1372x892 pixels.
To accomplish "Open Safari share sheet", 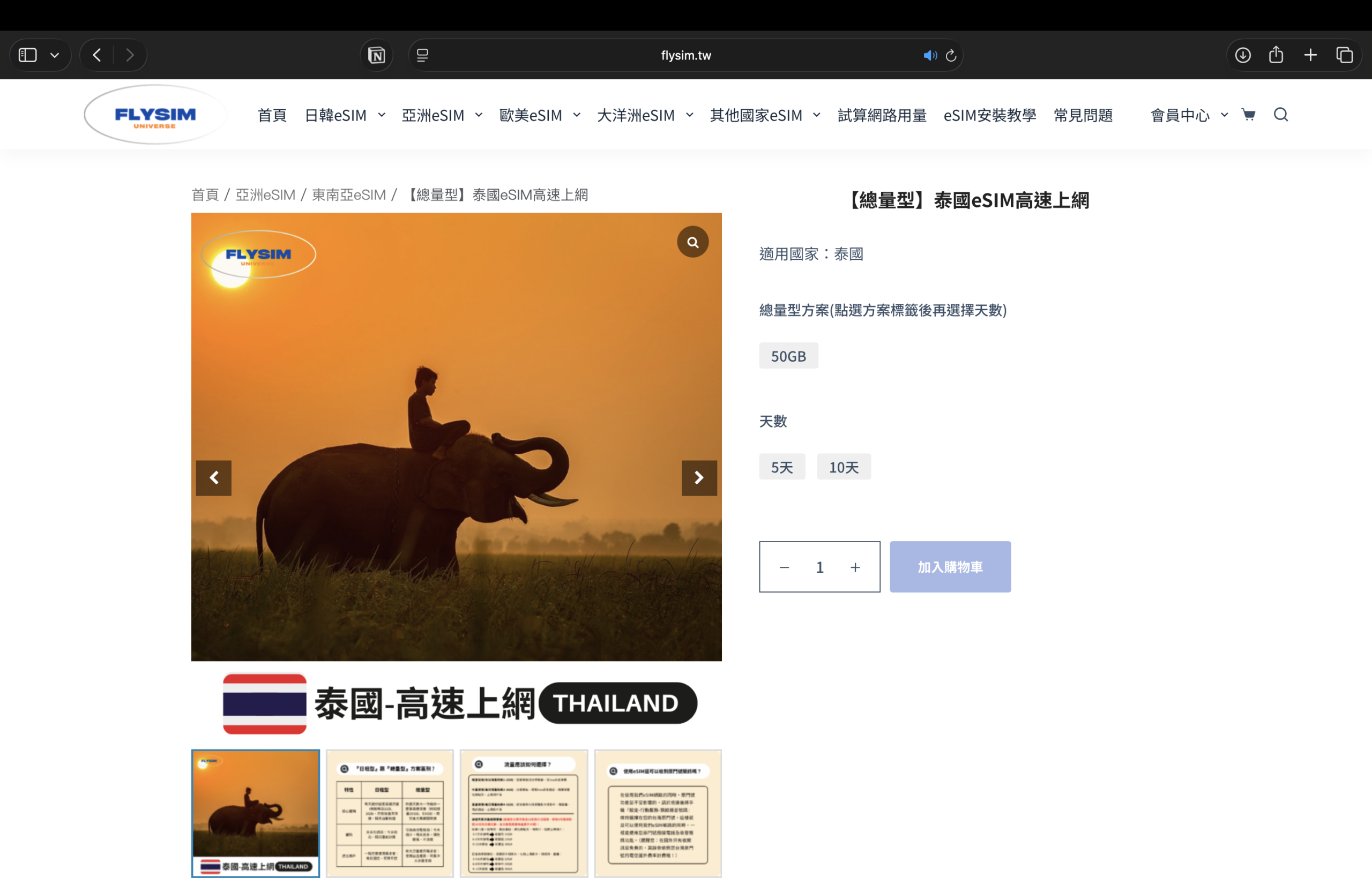I will 1276,55.
